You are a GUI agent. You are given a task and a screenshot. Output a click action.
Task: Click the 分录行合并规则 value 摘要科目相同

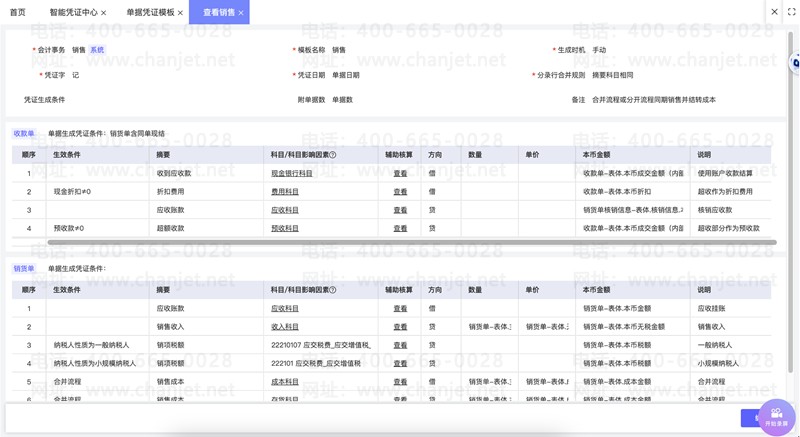[x=612, y=75]
